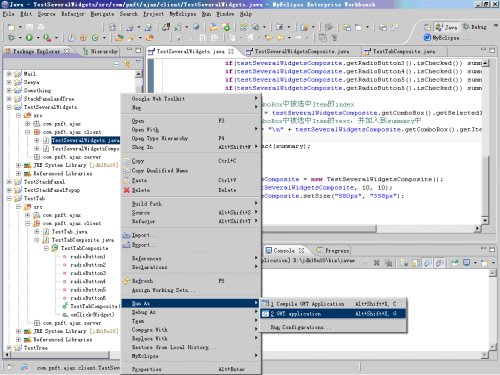The height and width of the screenshot is (375, 500).
Task: Collapse the TestSeveralWidgets project node
Action: [x=10, y=107]
